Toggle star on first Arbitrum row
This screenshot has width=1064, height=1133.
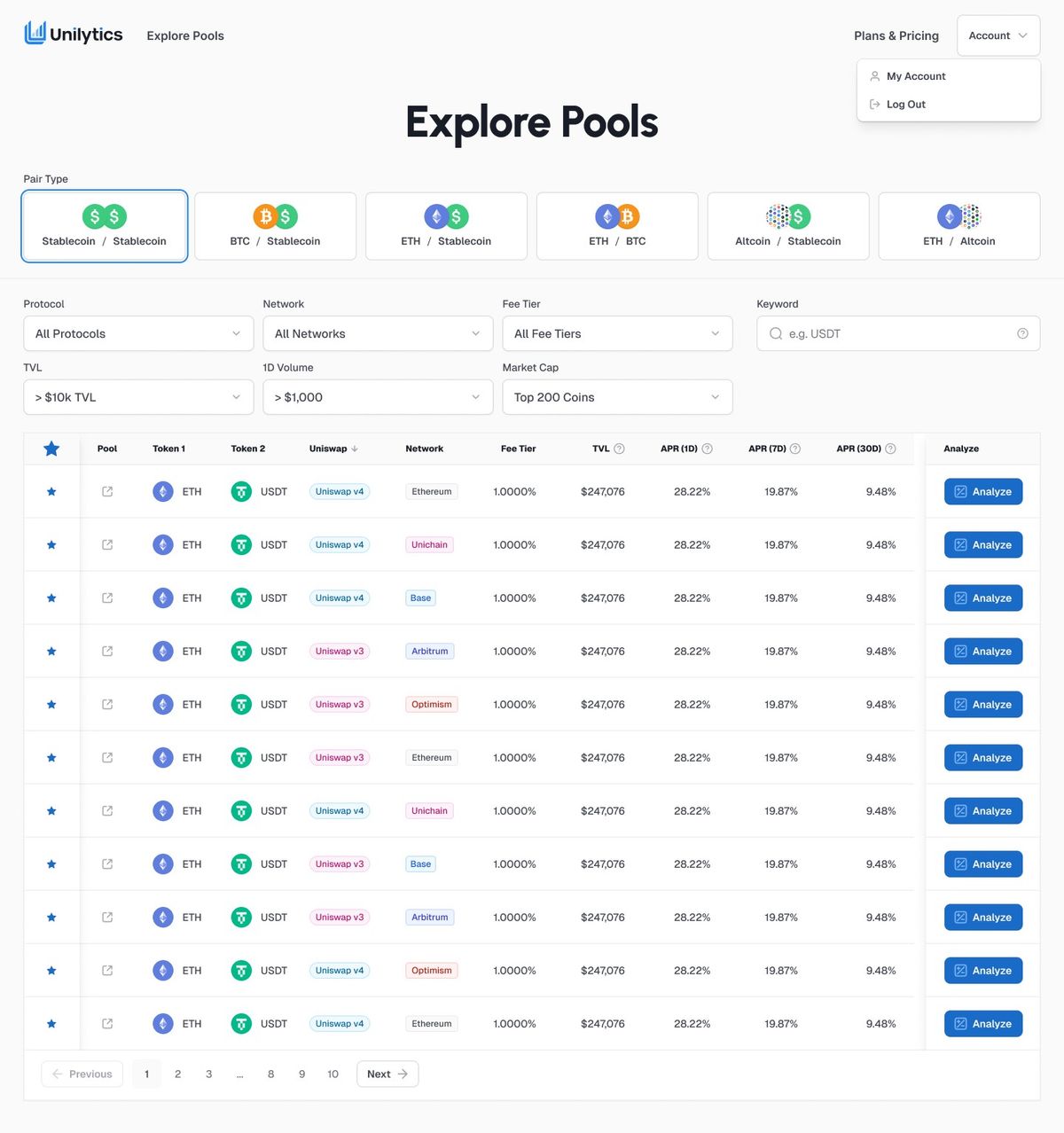point(51,651)
